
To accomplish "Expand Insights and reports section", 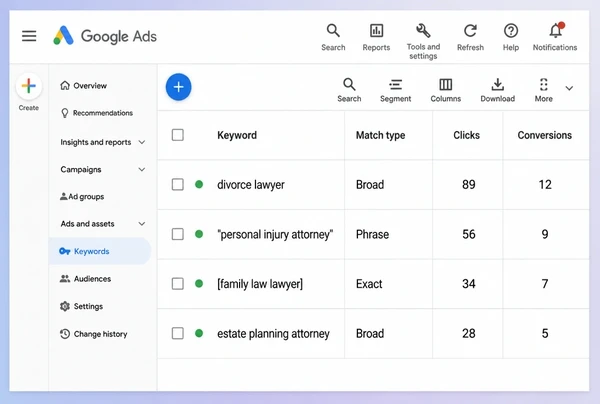I will pyautogui.click(x=103, y=142).
